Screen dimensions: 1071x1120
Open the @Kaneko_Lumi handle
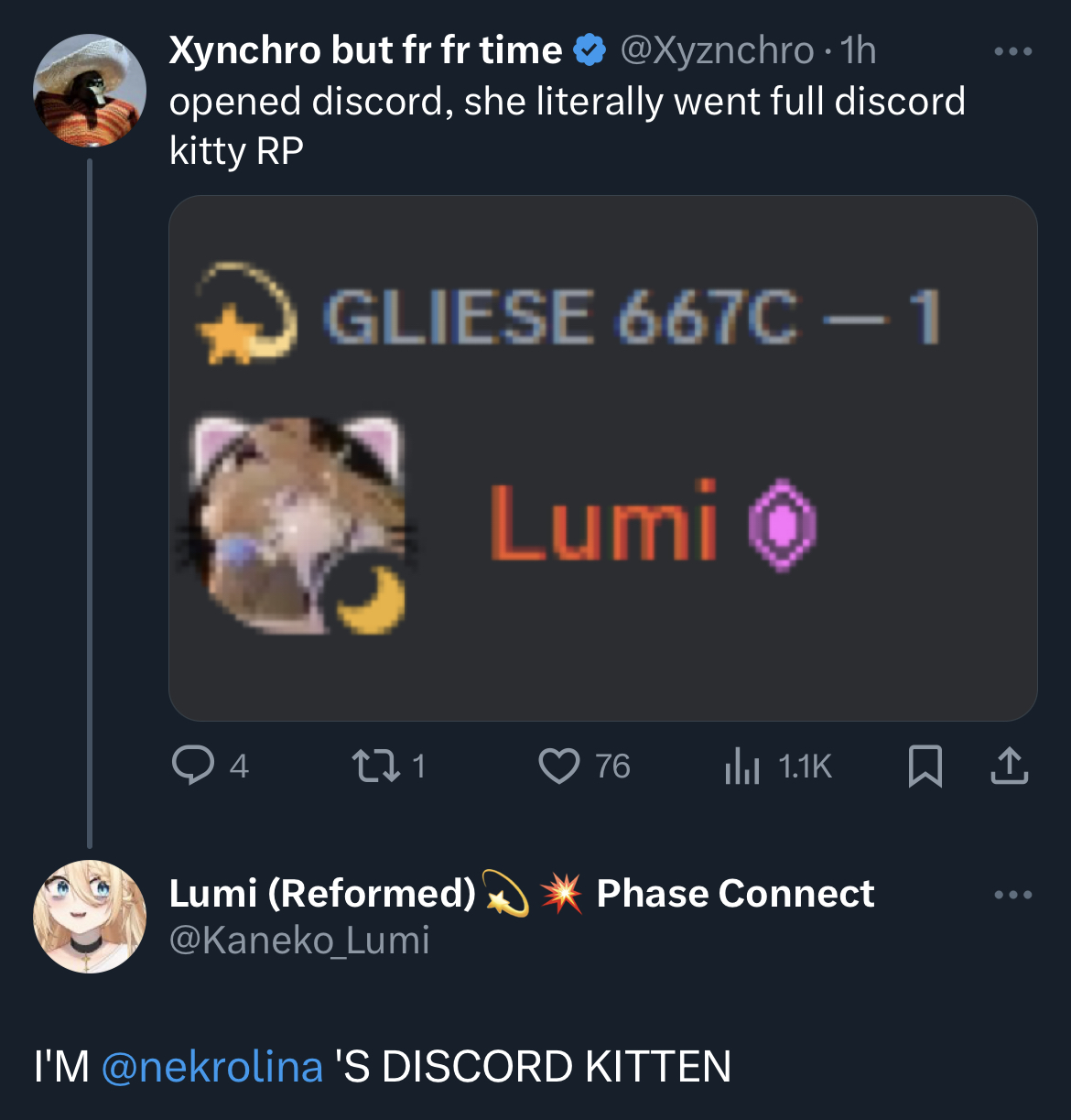tap(299, 941)
